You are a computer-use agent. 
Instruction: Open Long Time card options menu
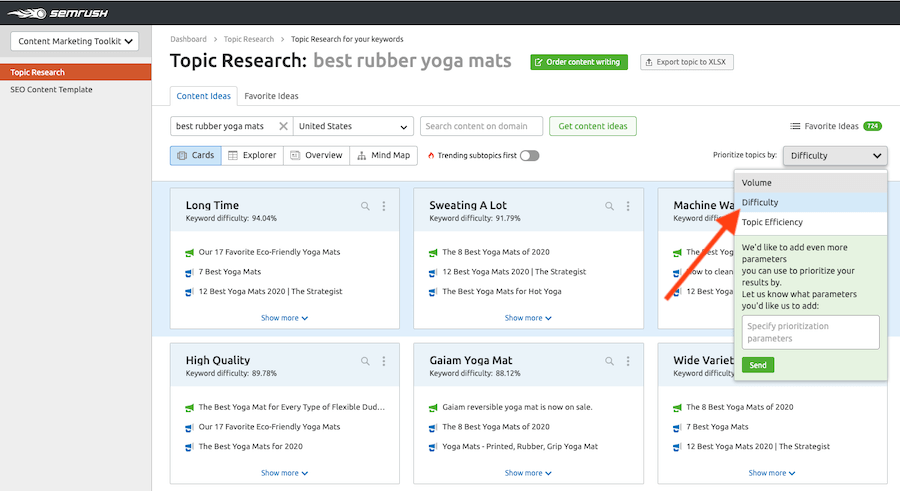(384, 206)
